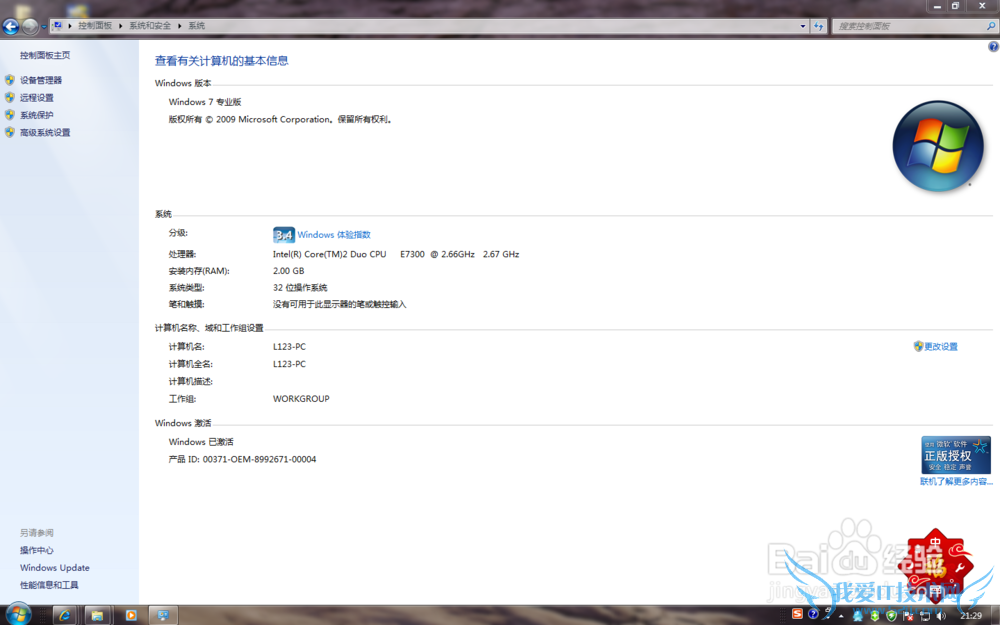This screenshot has width=1000, height=625.
Task: Launch Internet Explorer from the taskbar
Action: [64, 615]
